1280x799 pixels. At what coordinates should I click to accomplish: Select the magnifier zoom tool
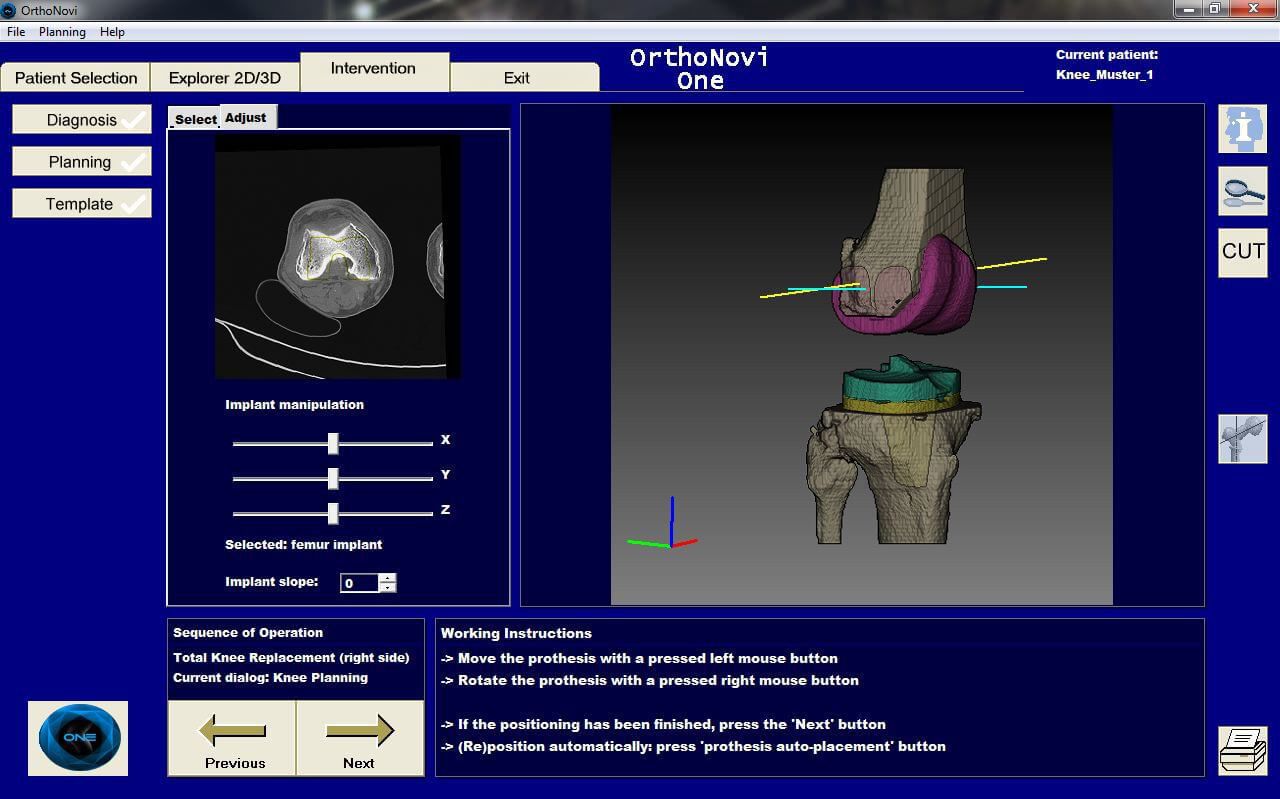(x=1242, y=190)
